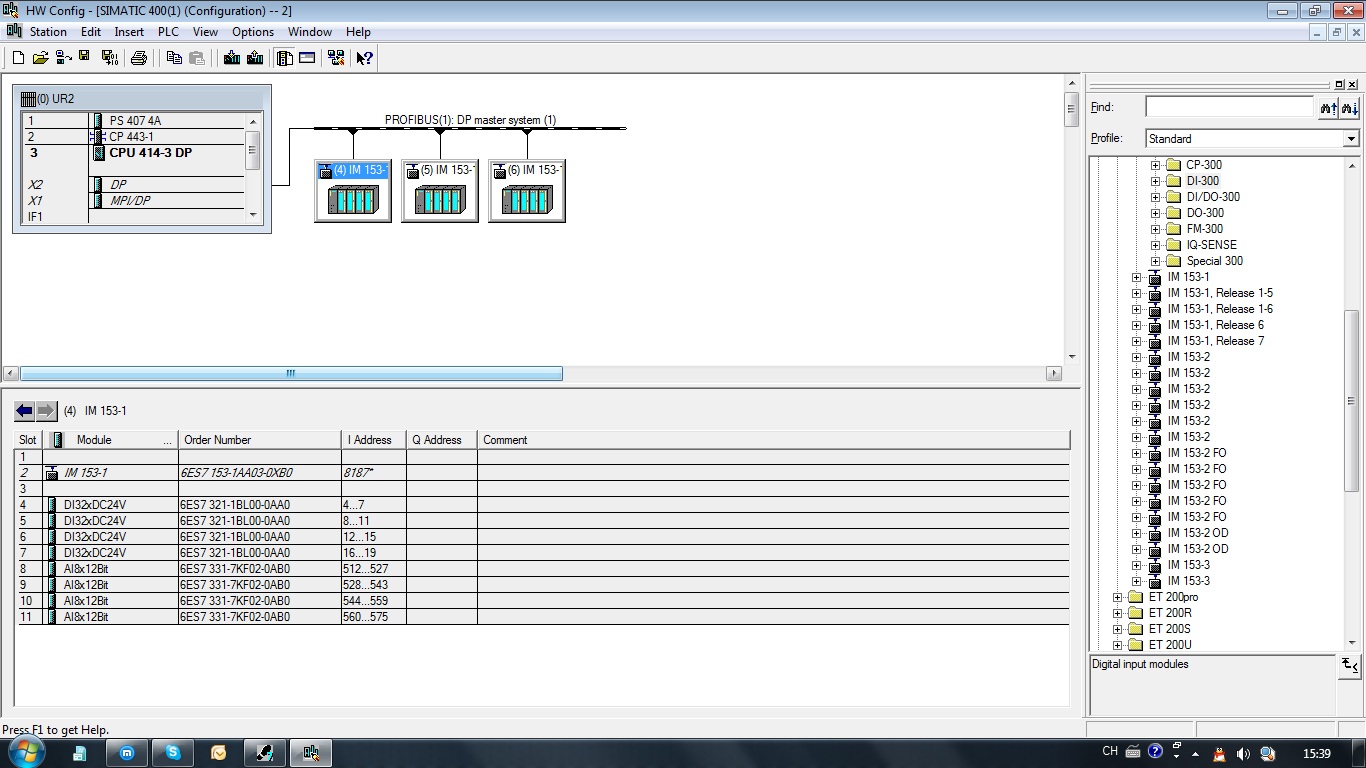Expand the IQ-SENSE catalog folder
The image size is (1366, 768).
(x=1155, y=245)
